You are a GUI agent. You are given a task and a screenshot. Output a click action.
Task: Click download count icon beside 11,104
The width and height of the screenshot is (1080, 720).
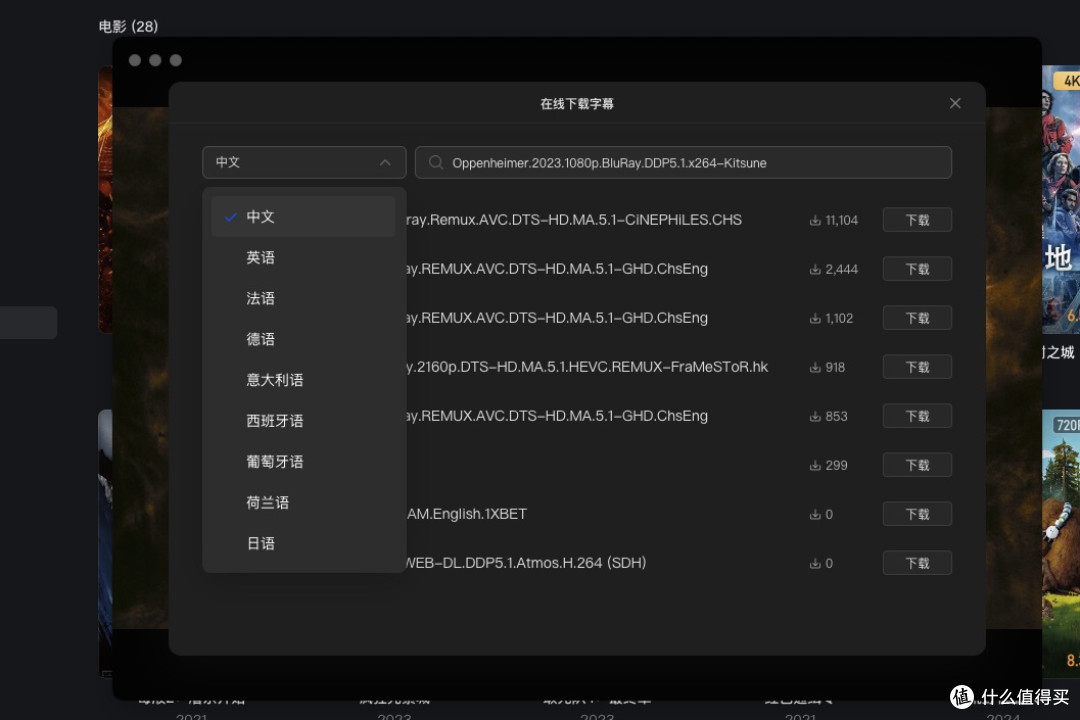pyautogui.click(x=815, y=220)
